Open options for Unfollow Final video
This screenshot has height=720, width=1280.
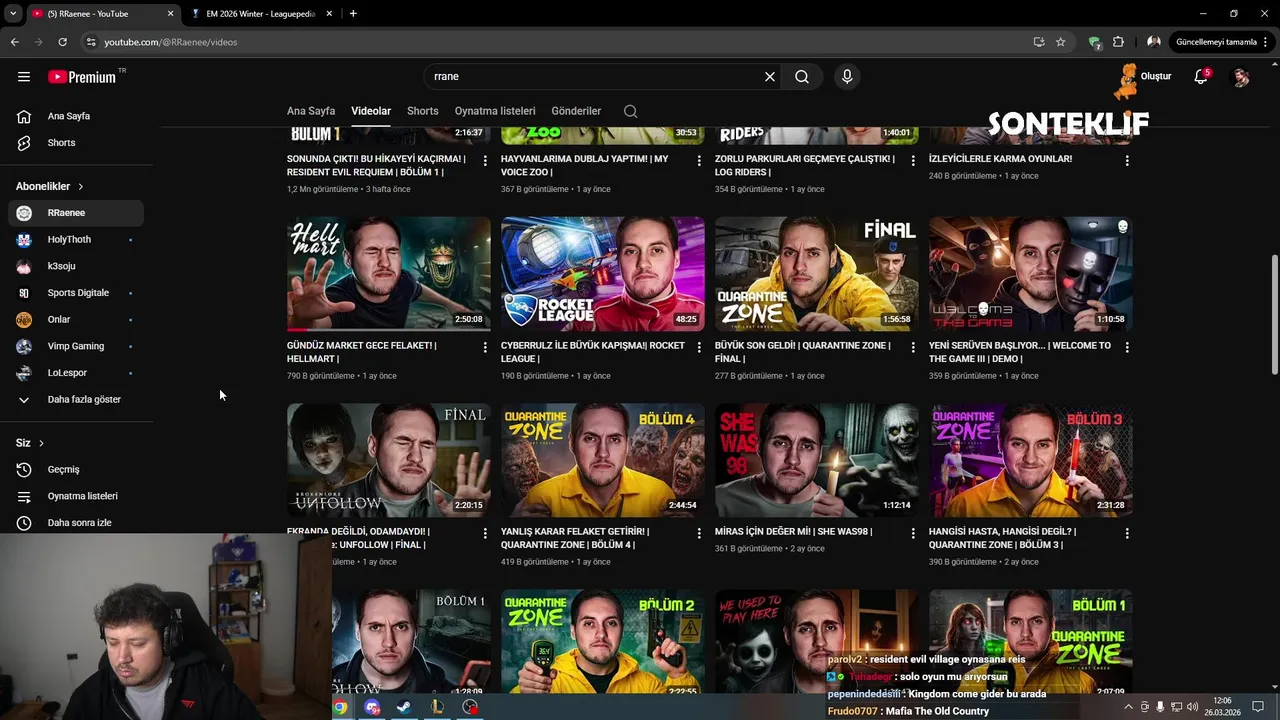[x=485, y=533]
